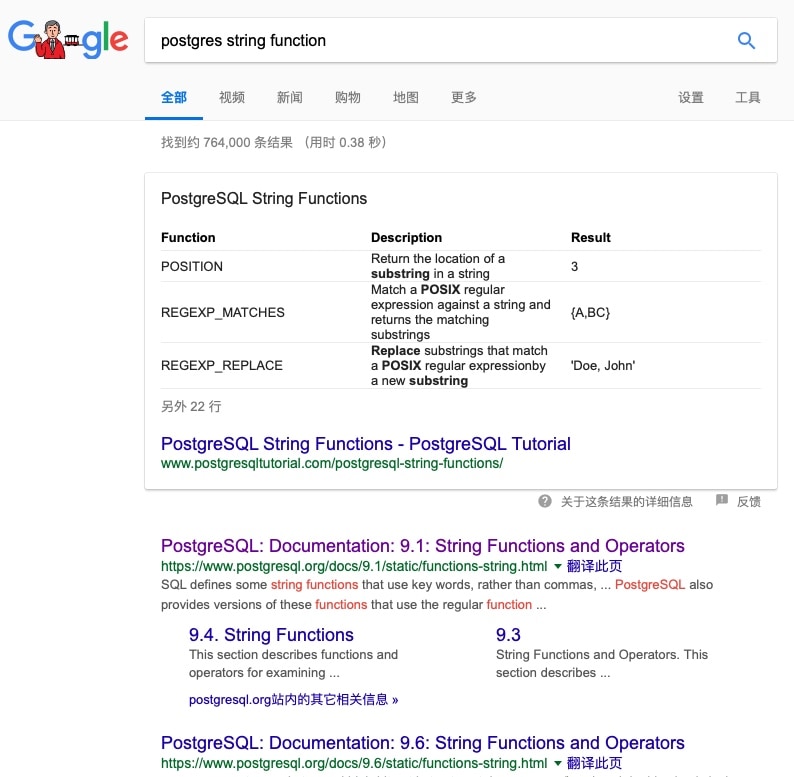
Task: Click the 9.3 sitelink
Action: [508, 635]
